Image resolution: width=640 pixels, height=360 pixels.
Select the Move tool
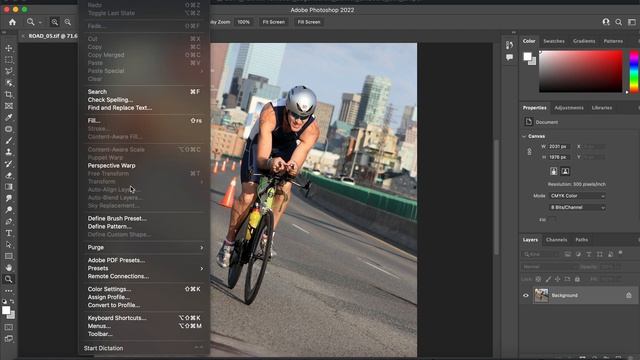(9, 48)
